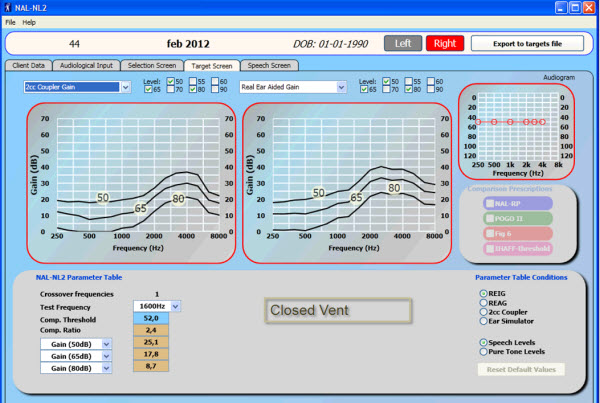Toggle level 90 checkbox for Real Ear graph

(431, 89)
